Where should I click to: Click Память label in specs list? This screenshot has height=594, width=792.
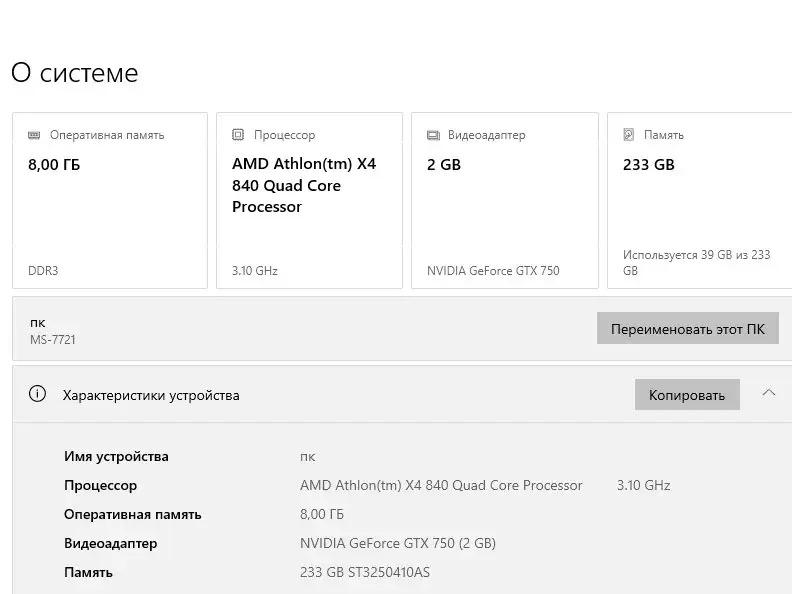coord(88,572)
